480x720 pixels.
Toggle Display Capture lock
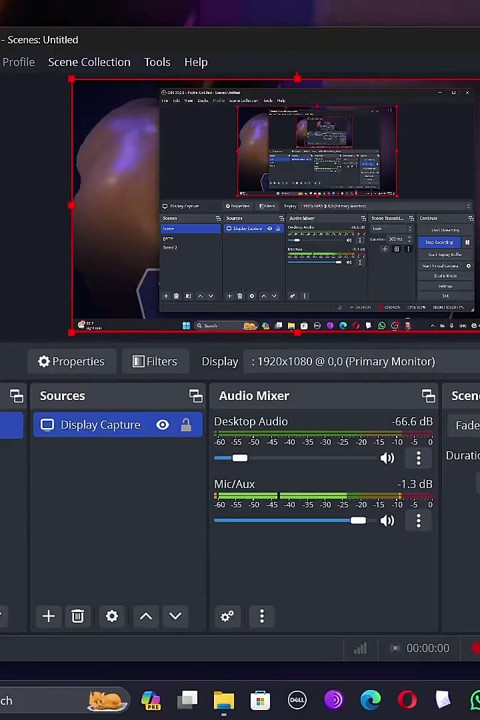[186, 425]
